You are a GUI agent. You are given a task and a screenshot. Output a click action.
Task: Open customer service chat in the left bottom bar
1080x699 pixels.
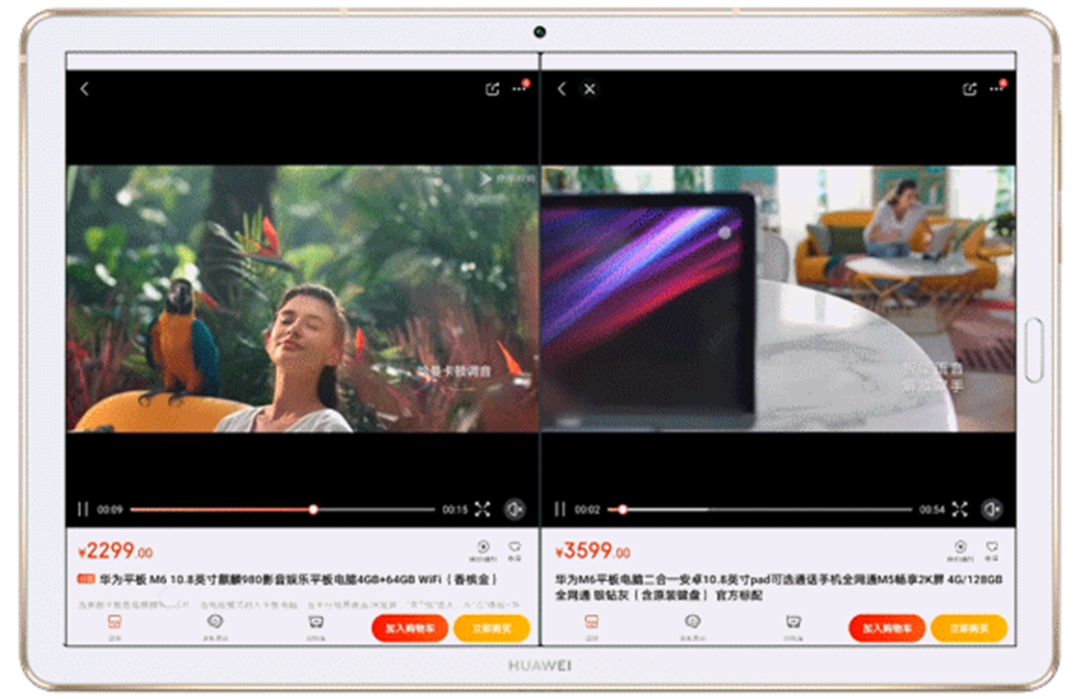coord(215,627)
